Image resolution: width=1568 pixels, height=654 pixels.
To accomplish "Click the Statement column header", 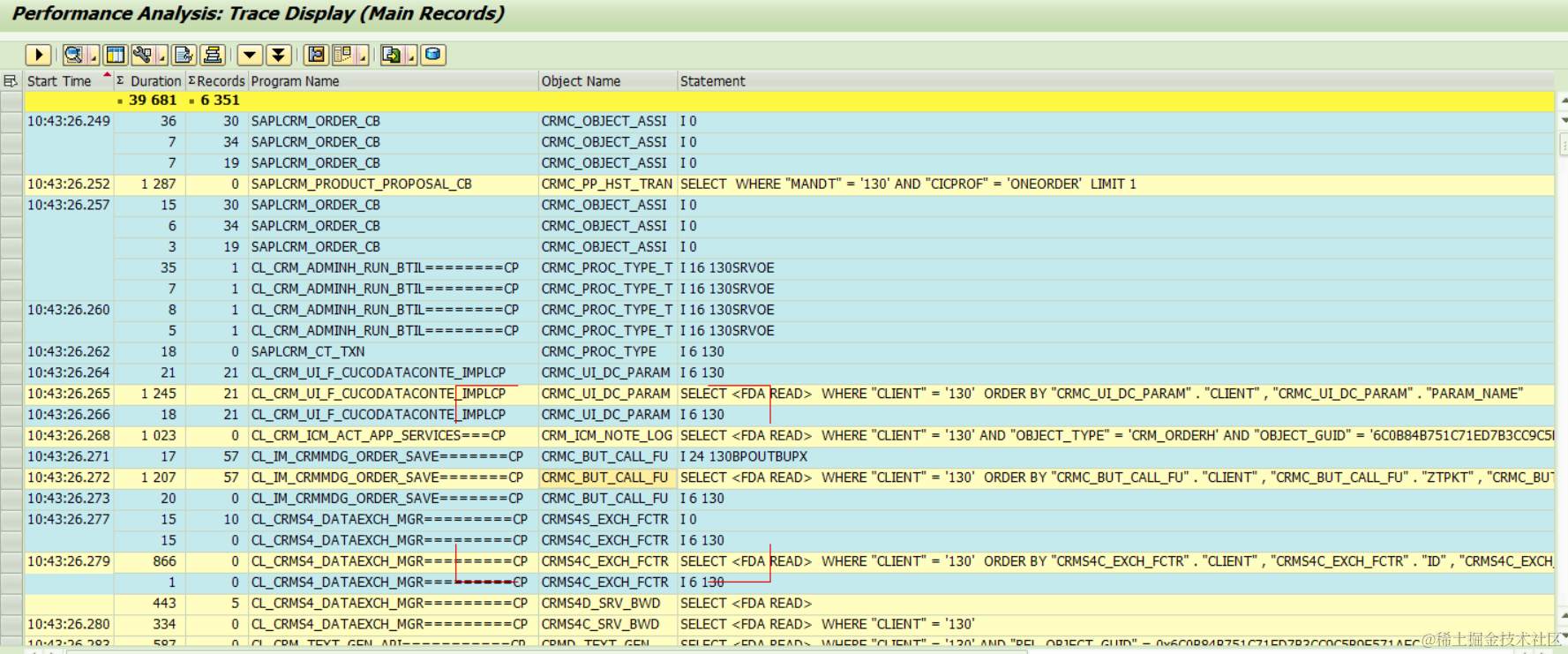I will pos(1115,81).
